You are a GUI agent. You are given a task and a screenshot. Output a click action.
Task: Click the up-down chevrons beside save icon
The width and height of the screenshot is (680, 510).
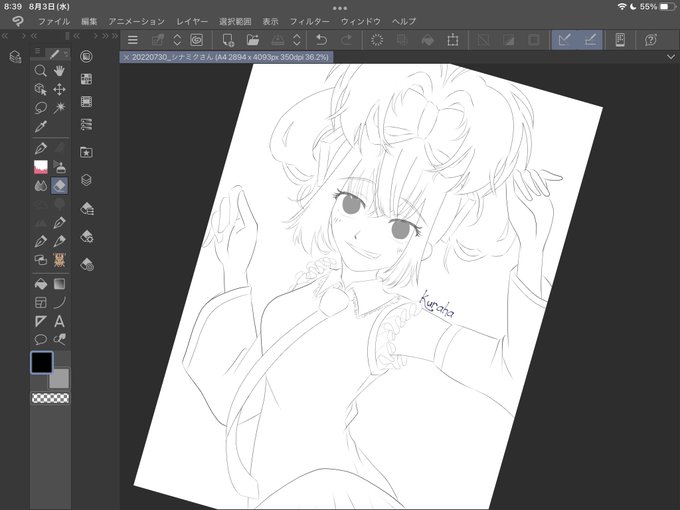pyautogui.click(x=297, y=40)
